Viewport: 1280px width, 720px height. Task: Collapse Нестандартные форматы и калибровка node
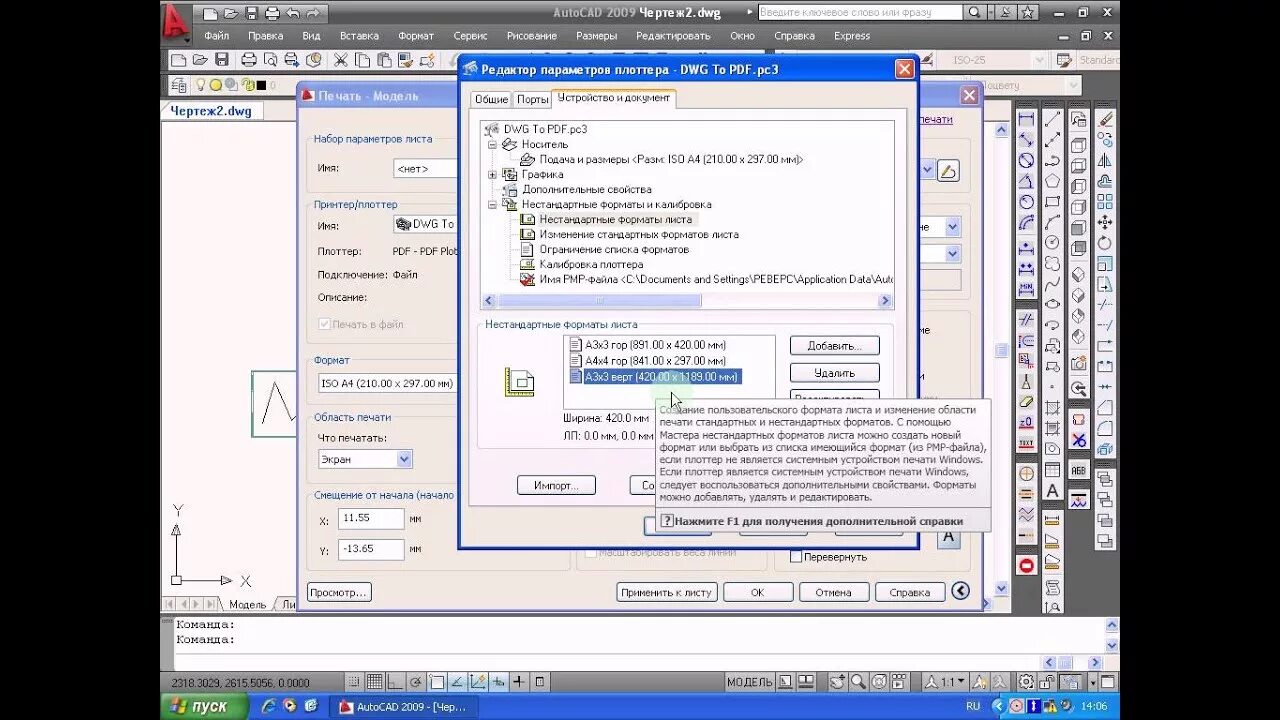(x=492, y=204)
